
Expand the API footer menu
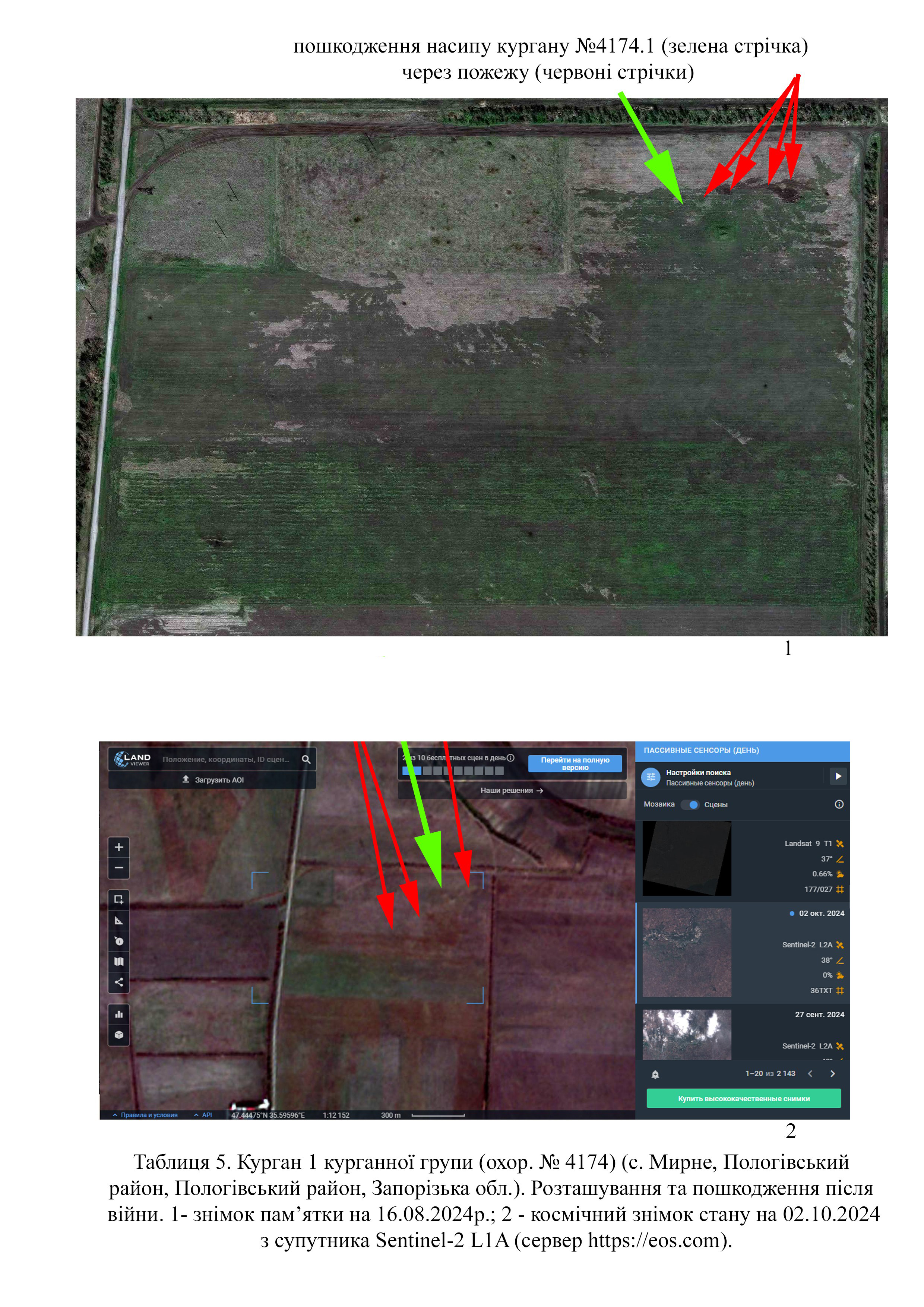tap(203, 1115)
